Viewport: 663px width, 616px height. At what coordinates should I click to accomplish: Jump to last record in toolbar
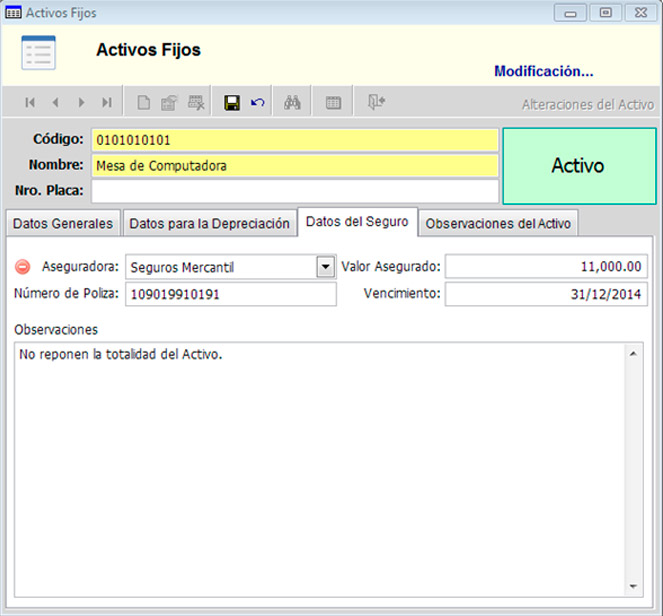(106, 103)
